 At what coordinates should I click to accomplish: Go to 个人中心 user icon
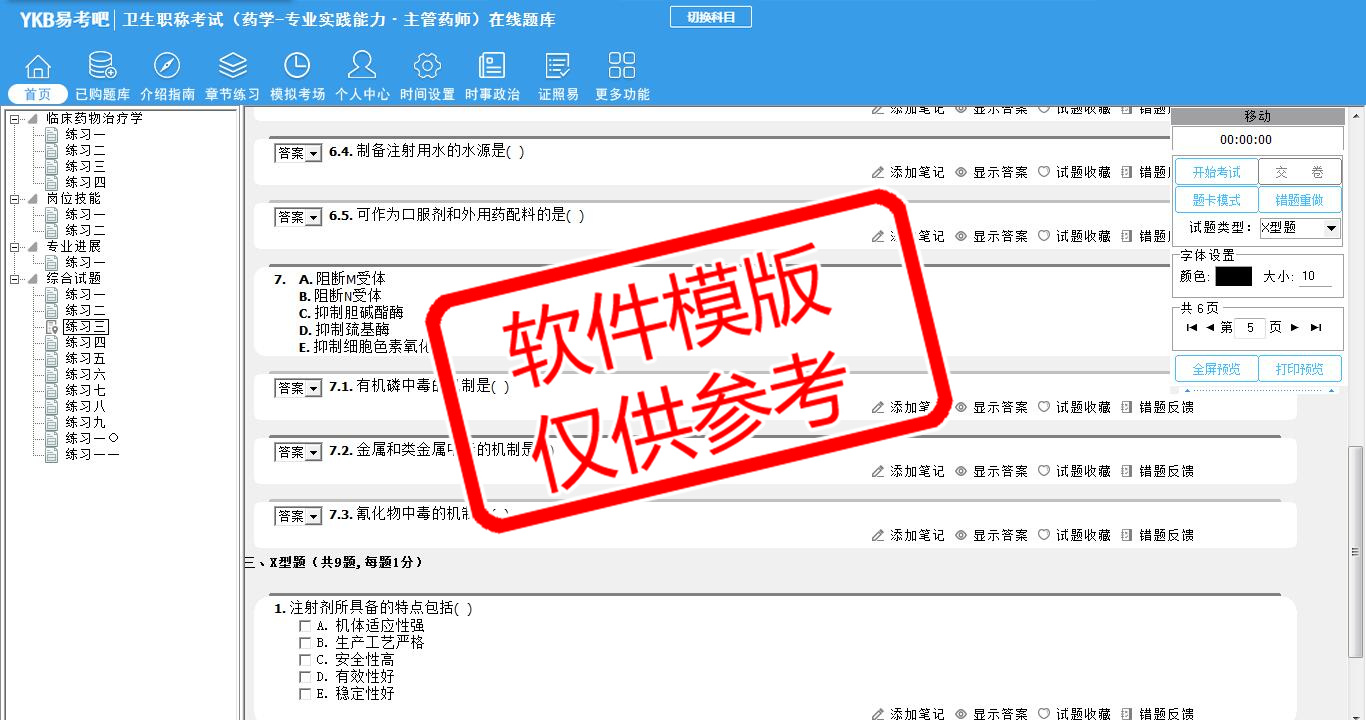pos(362,67)
